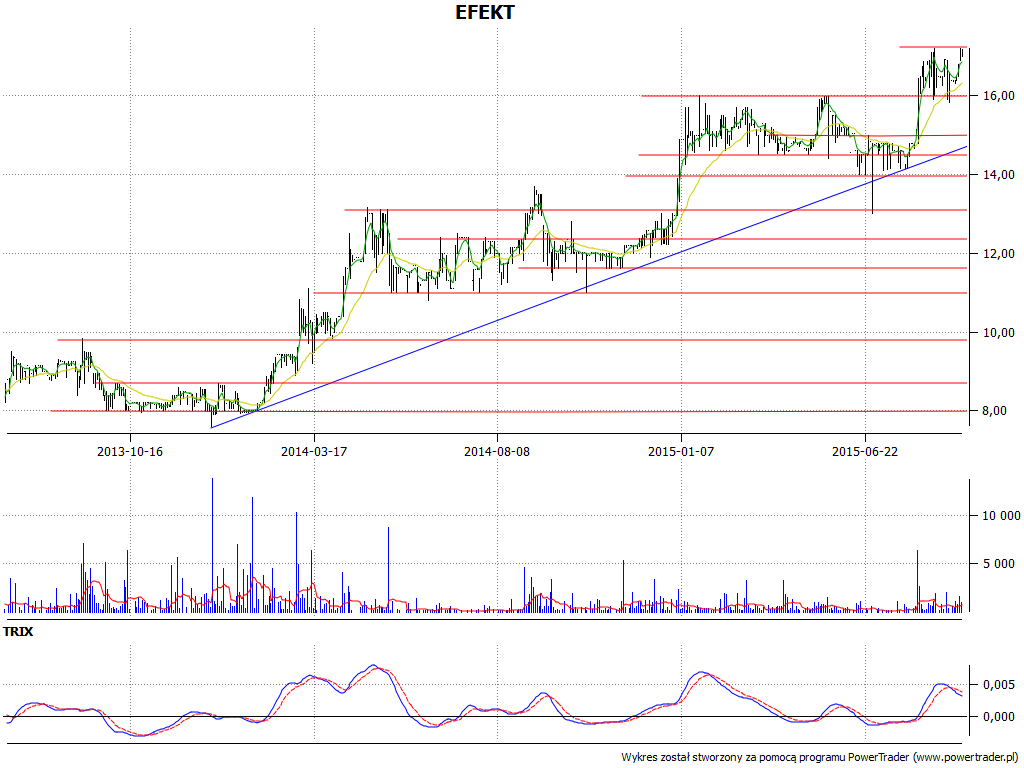Viewport: 1024px width, 768px height.
Task: Click the 0,000 TRIX axis label
Action: coord(999,716)
